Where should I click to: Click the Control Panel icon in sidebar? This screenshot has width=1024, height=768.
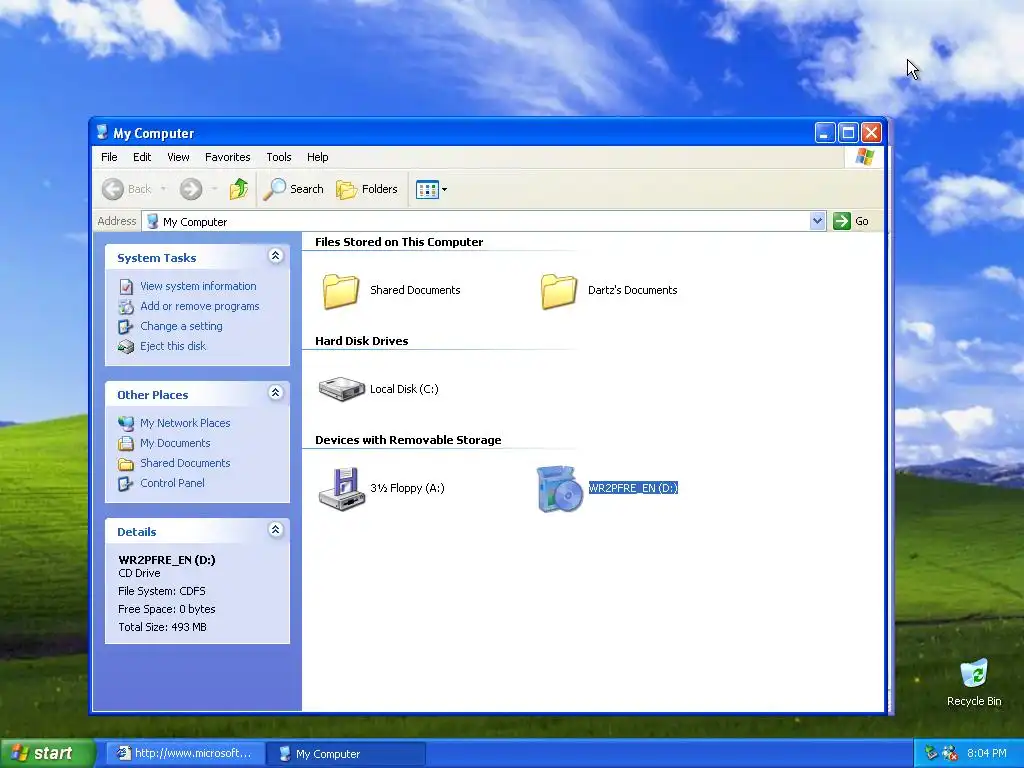[x=126, y=483]
